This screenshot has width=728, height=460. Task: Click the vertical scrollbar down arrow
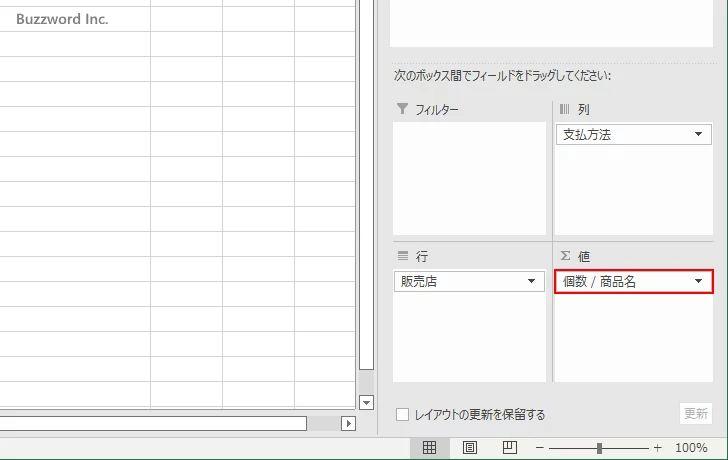coord(366,402)
